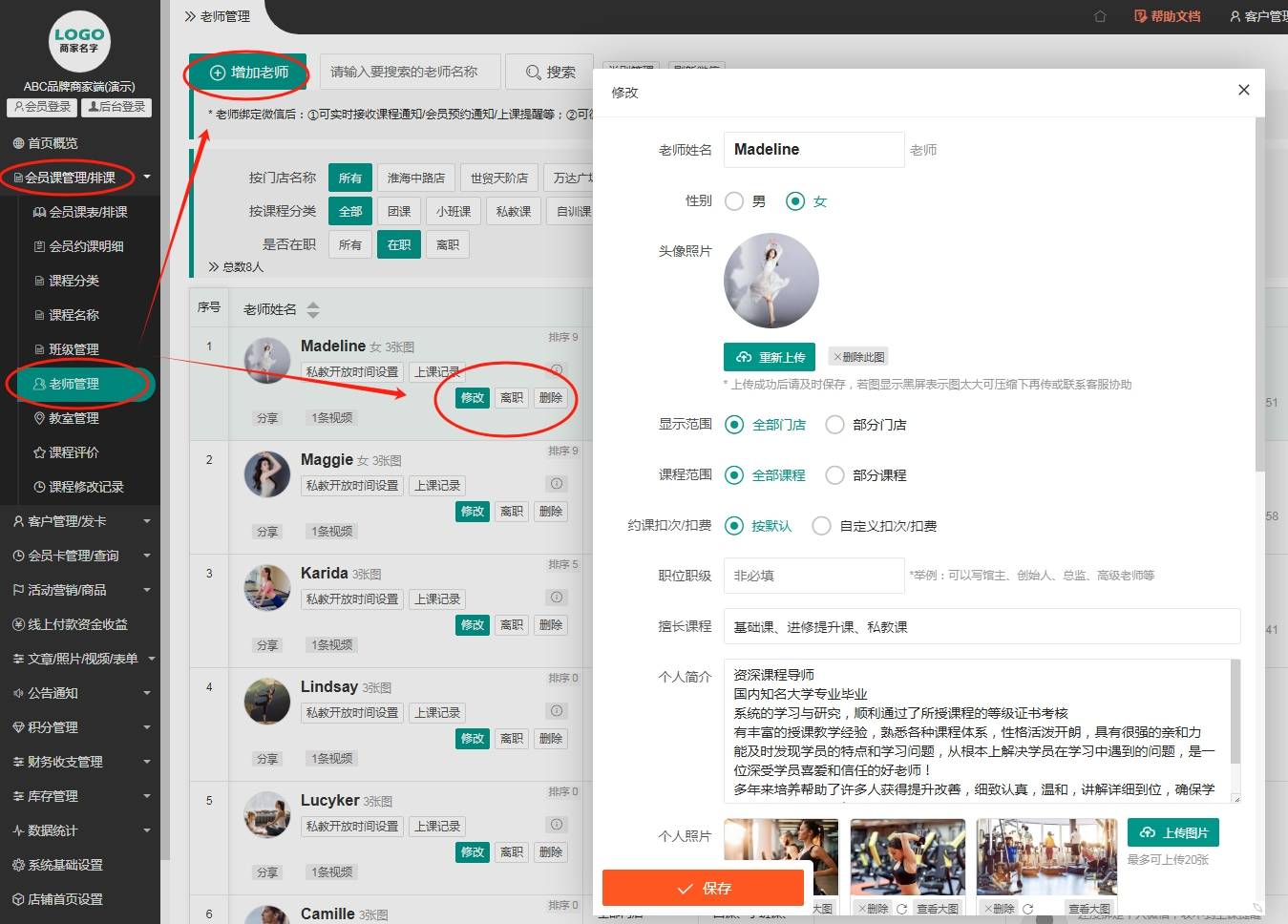Sort list by 老师姓名 arrows

pyautogui.click(x=313, y=309)
